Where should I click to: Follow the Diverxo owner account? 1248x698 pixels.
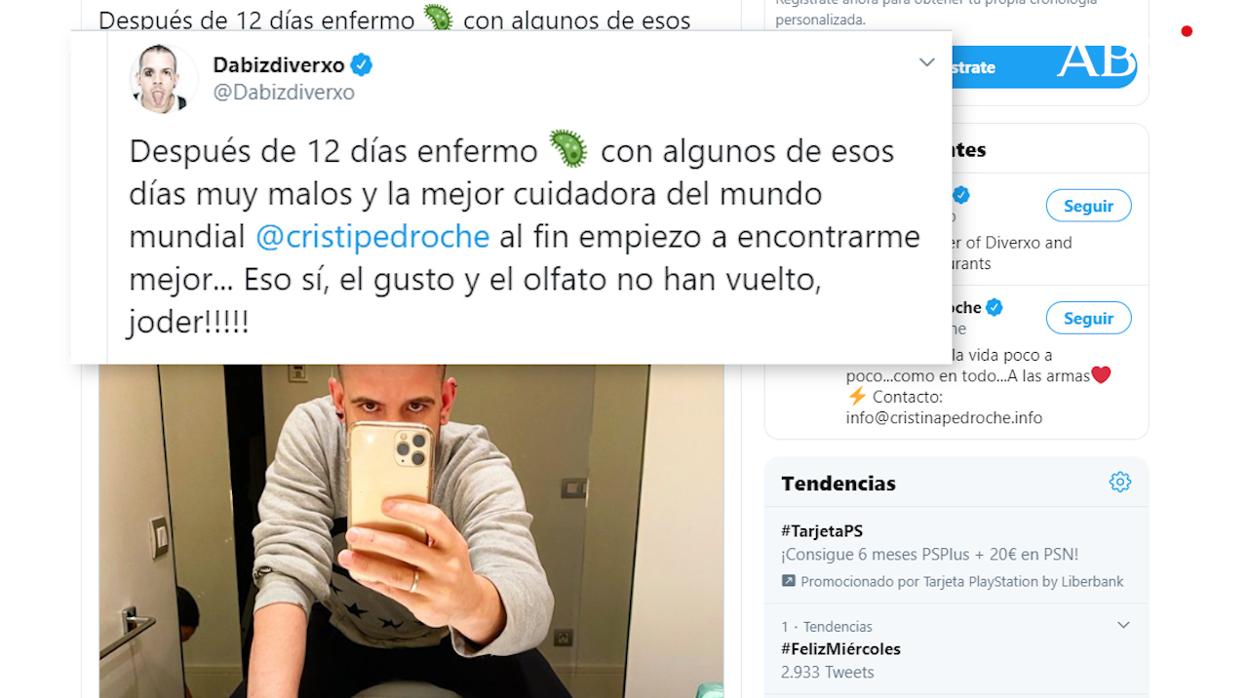[1088, 206]
